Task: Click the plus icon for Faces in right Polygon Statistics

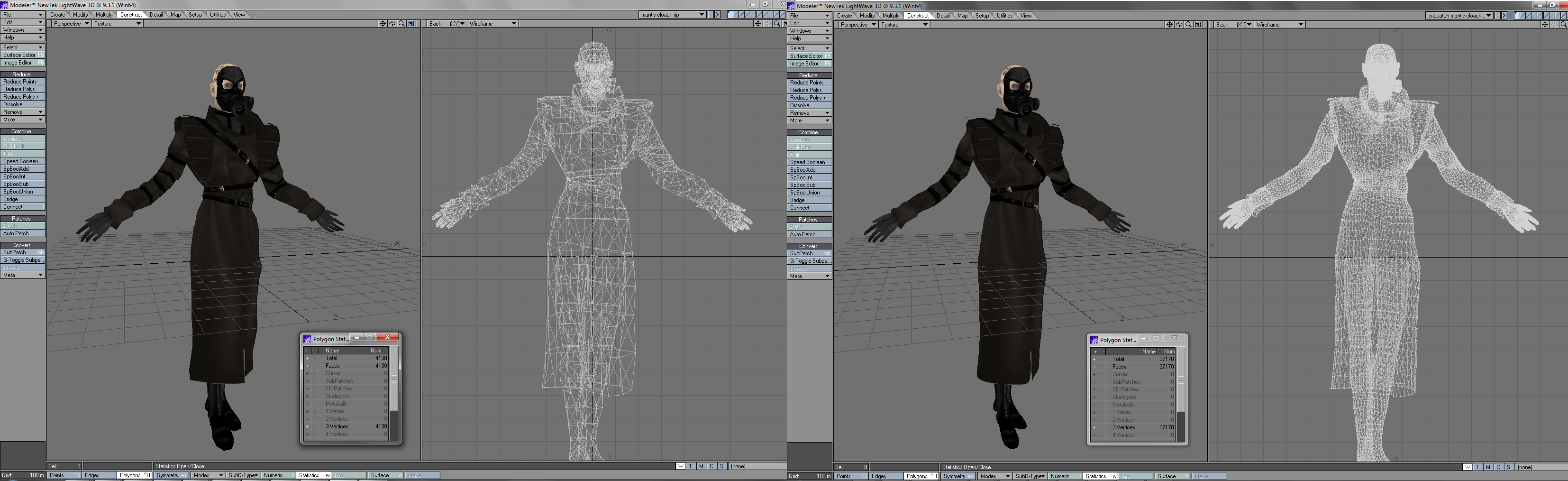Action: (x=1094, y=367)
